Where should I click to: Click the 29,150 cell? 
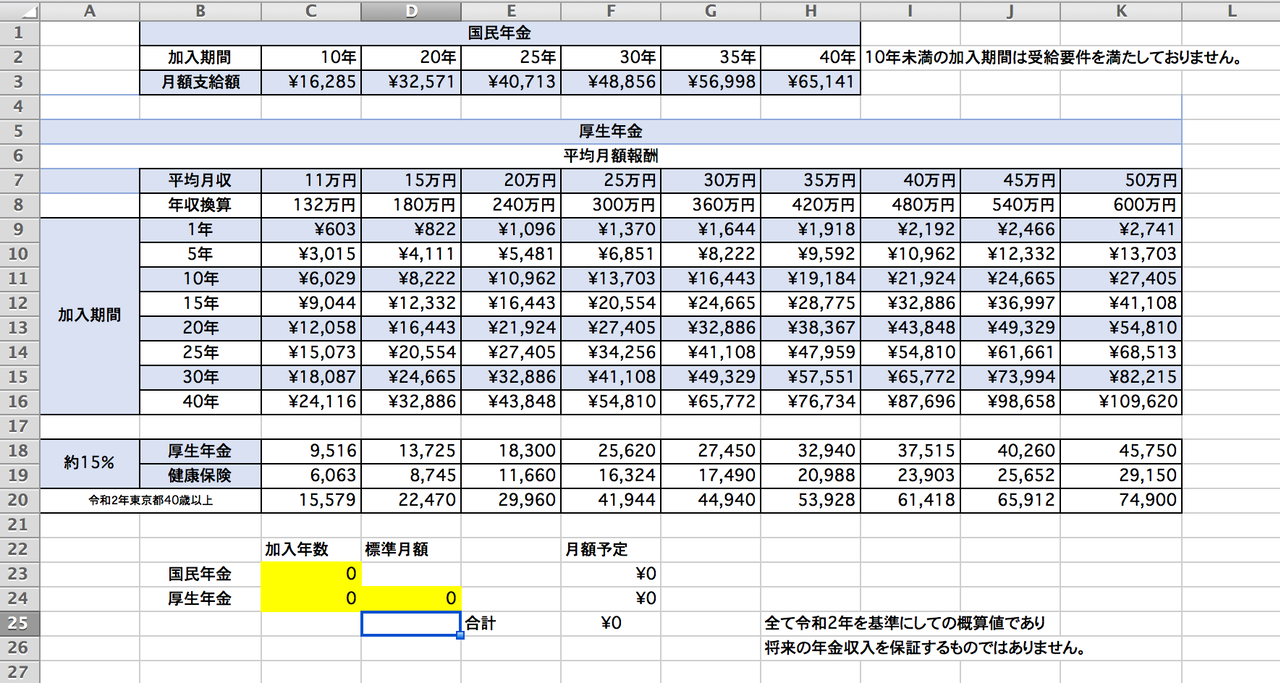coord(1121,475)
